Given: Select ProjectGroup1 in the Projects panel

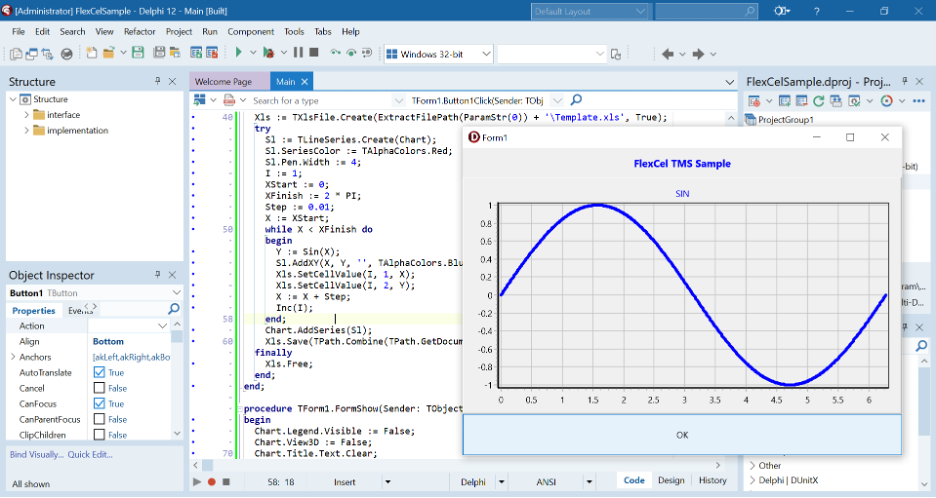Looking at the screenshot, I should (x=786, y=119).
